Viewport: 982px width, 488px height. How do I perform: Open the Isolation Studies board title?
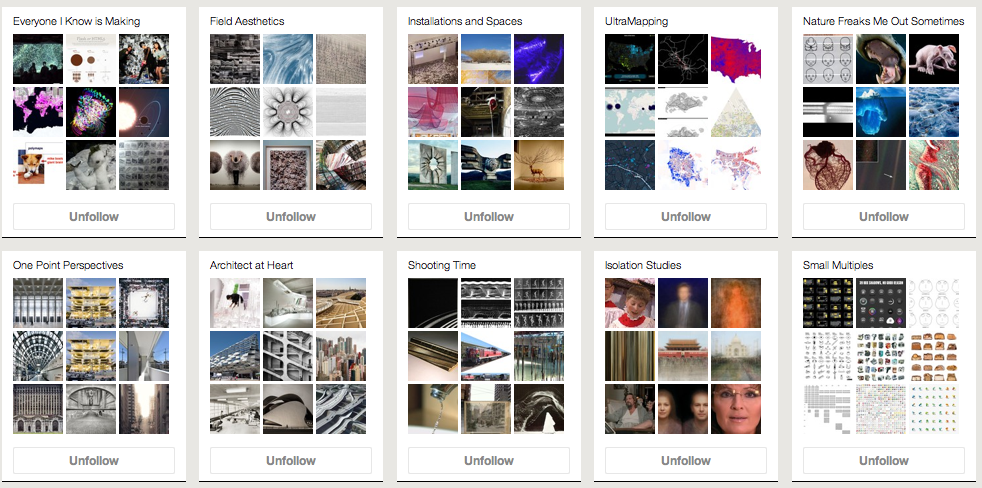pos(643,265)
